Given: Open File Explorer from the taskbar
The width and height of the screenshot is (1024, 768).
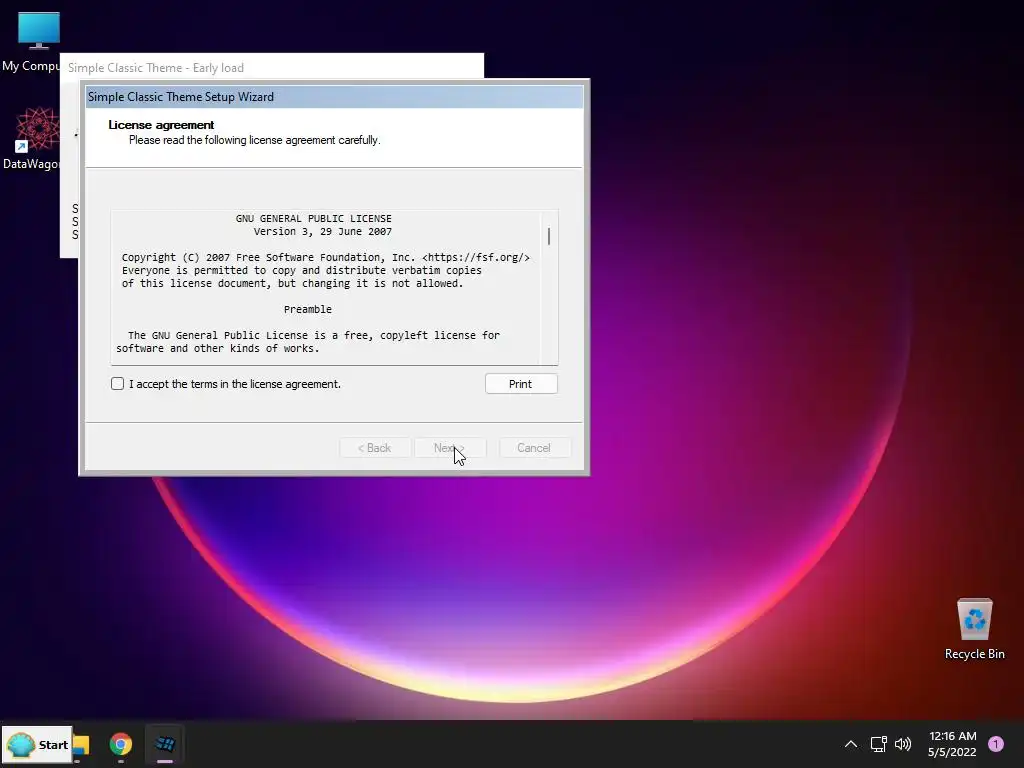Looking at the screenshot, I should tap(81, 744).
